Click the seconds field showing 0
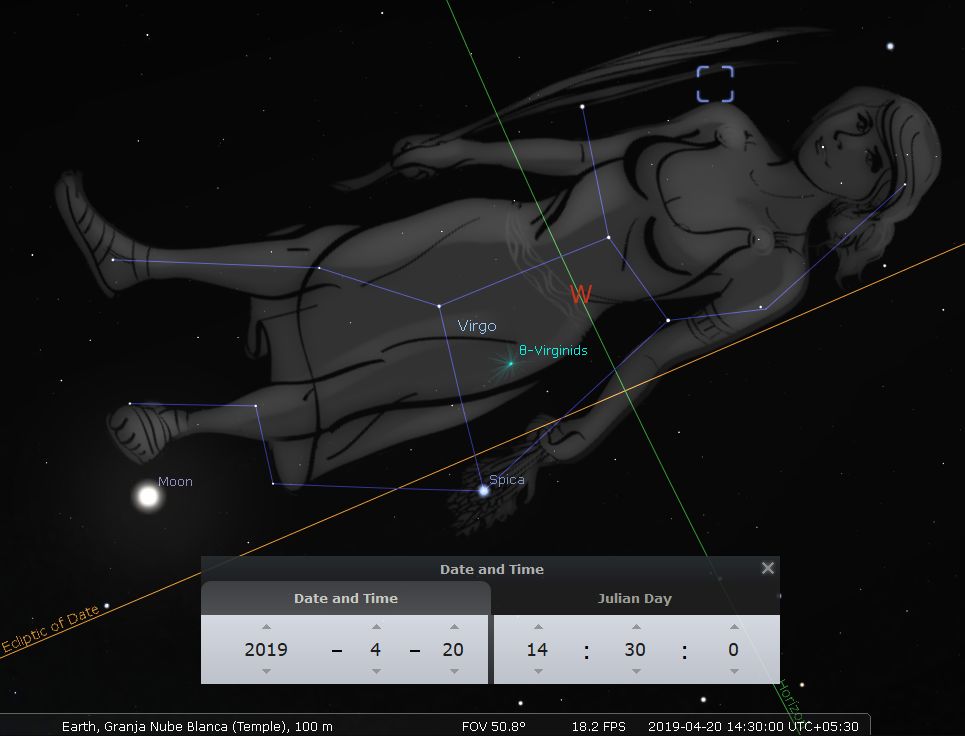This screenshot has height=736, width=965. point(733,649)
